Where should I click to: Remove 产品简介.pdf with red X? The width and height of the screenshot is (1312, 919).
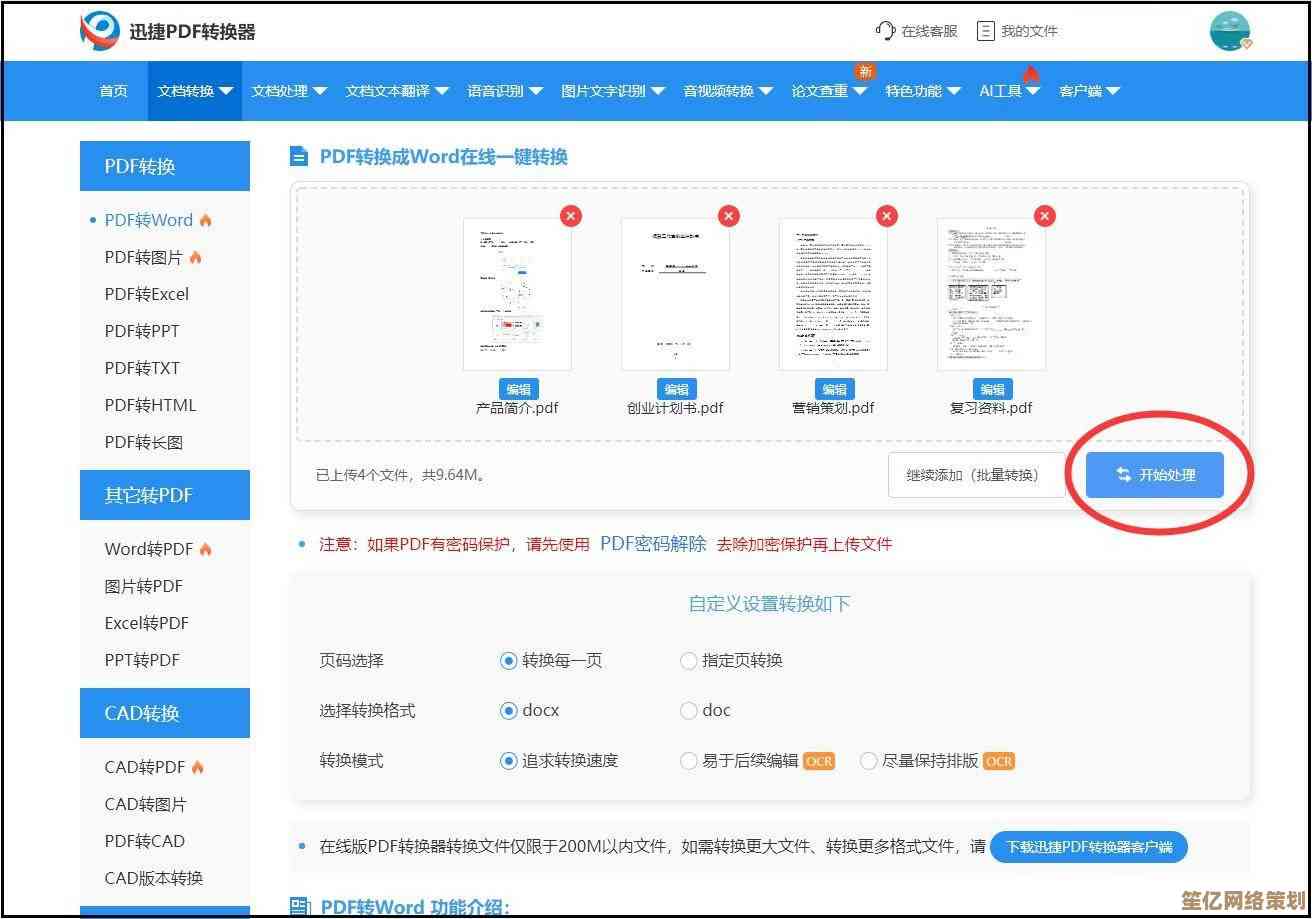pyautogui.click(x=570, y=216)
